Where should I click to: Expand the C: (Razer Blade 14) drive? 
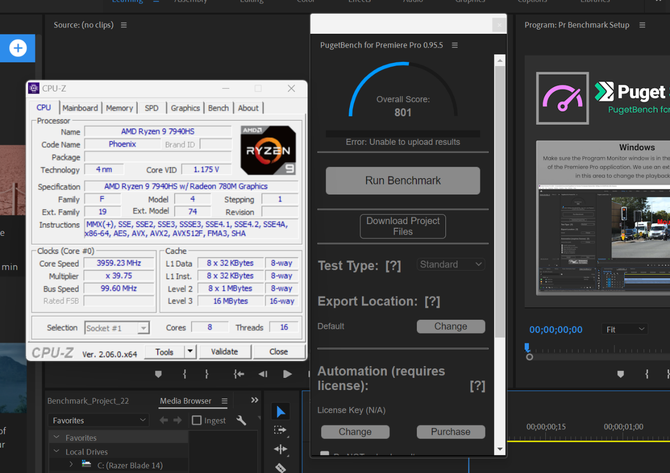pyautogui.click(x=71, y=465)
